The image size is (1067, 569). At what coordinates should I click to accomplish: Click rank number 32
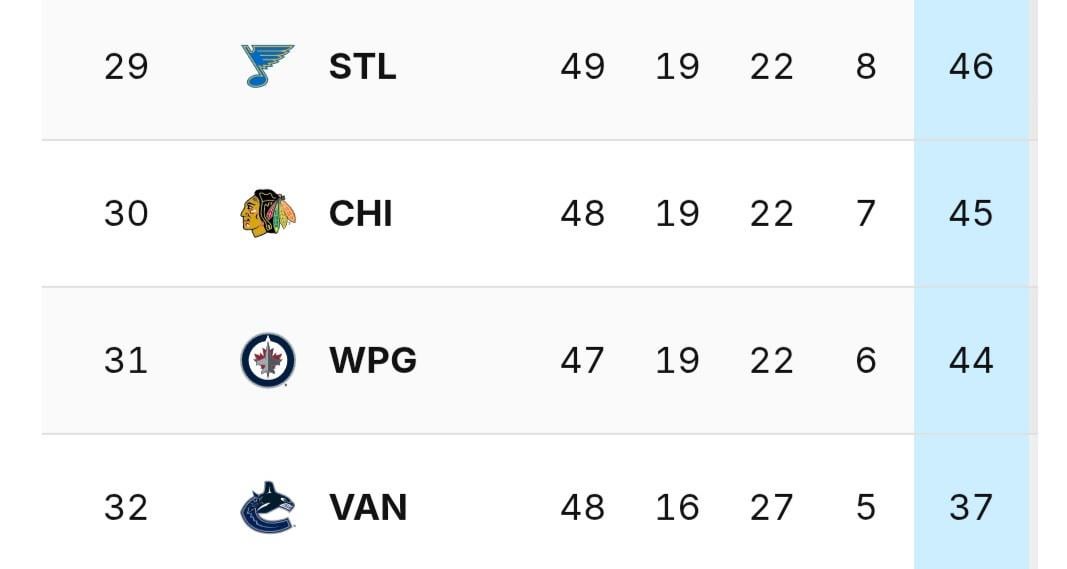[126, 508]
